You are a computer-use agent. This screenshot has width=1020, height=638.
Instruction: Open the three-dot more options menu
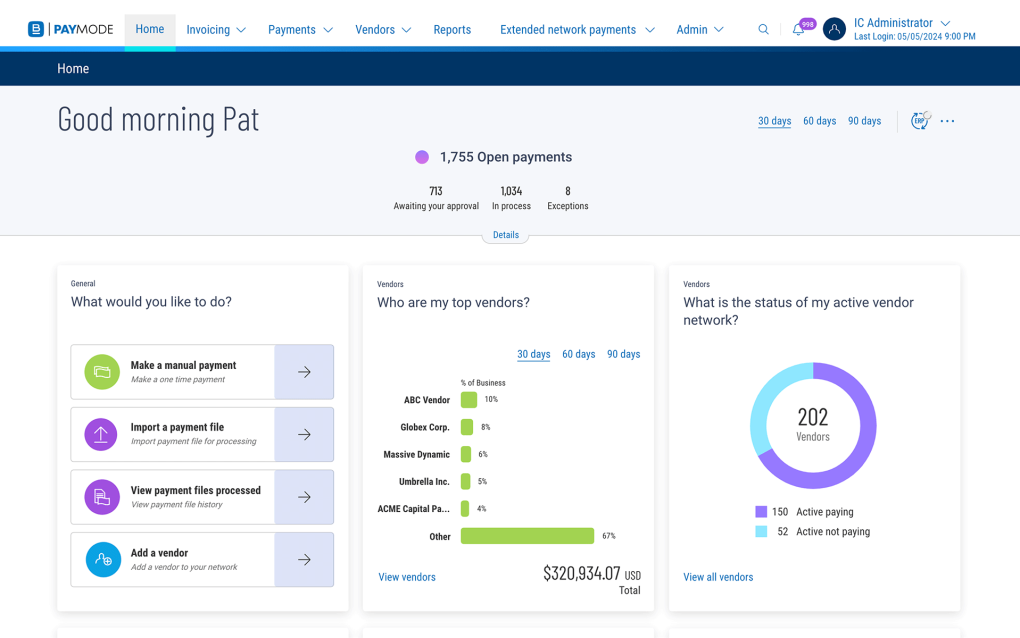click(x=947, y=121)
